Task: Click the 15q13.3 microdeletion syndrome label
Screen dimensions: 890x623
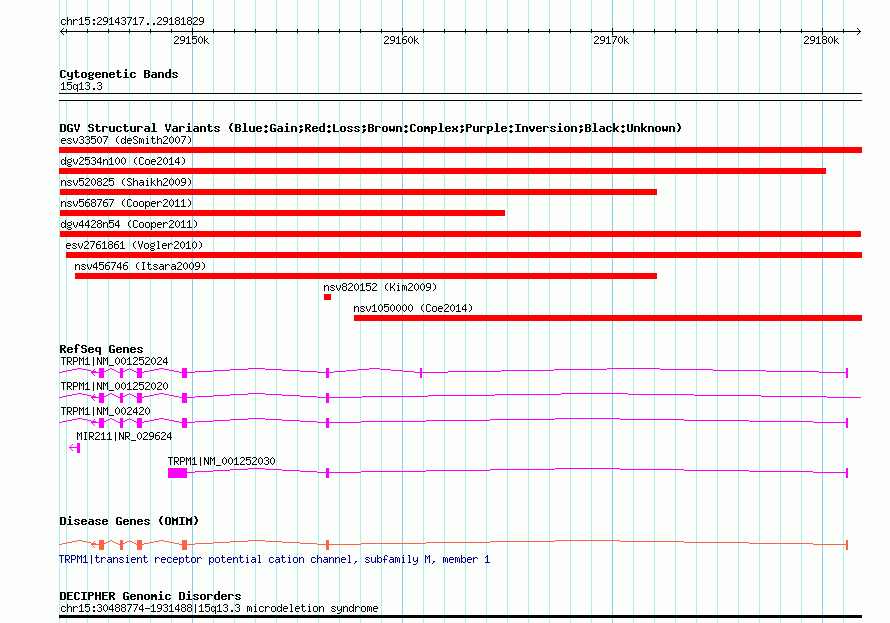Action: [x=219, y=608]
